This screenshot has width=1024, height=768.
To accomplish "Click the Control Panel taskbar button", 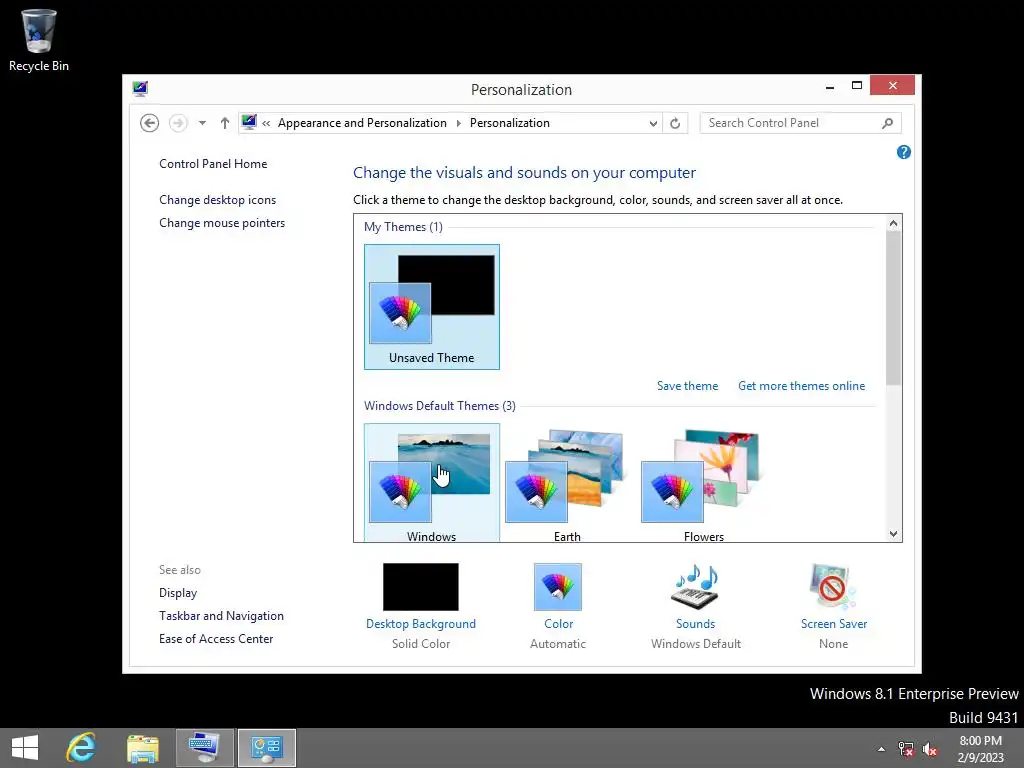I will [266, 748].
